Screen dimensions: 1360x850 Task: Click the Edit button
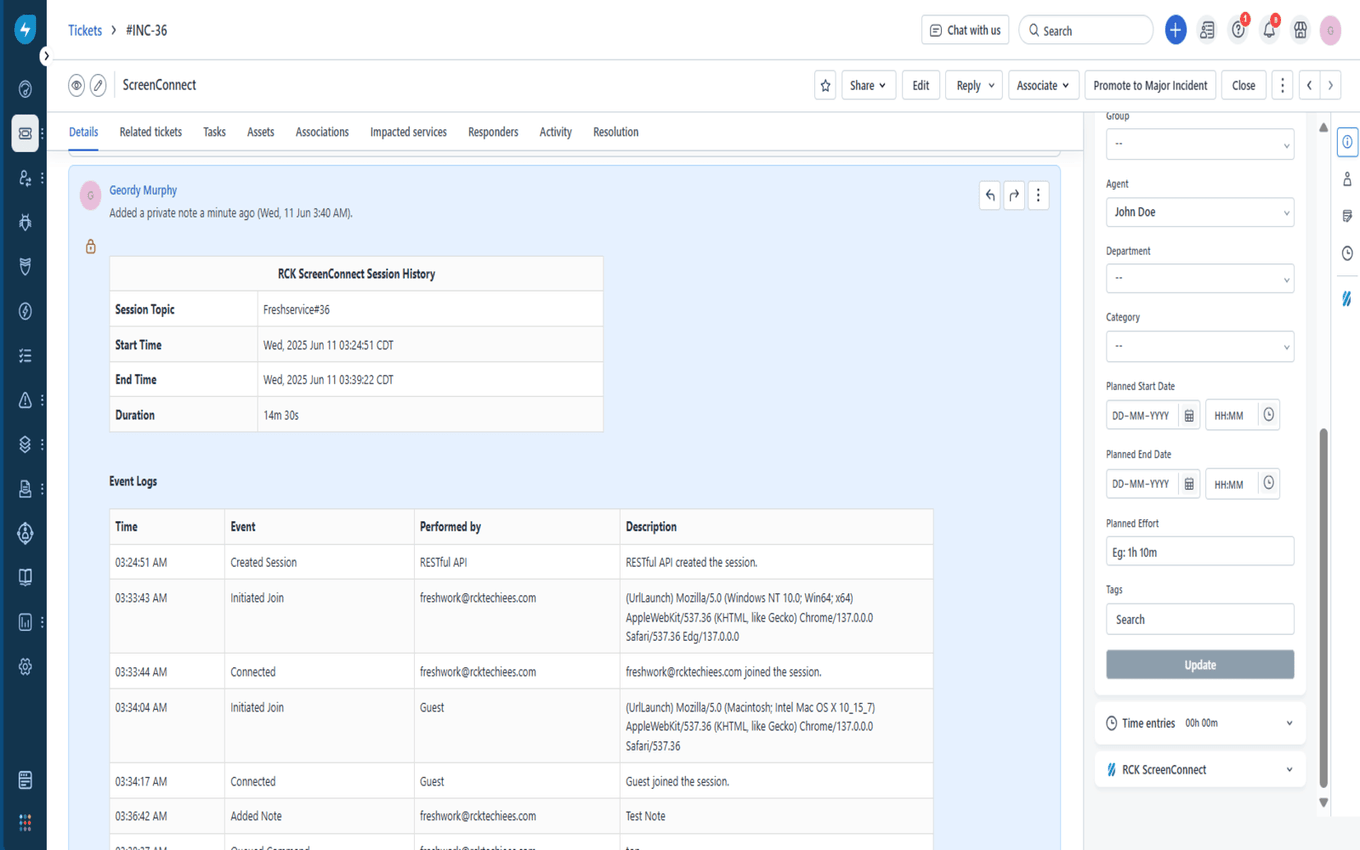click(921, 86)
